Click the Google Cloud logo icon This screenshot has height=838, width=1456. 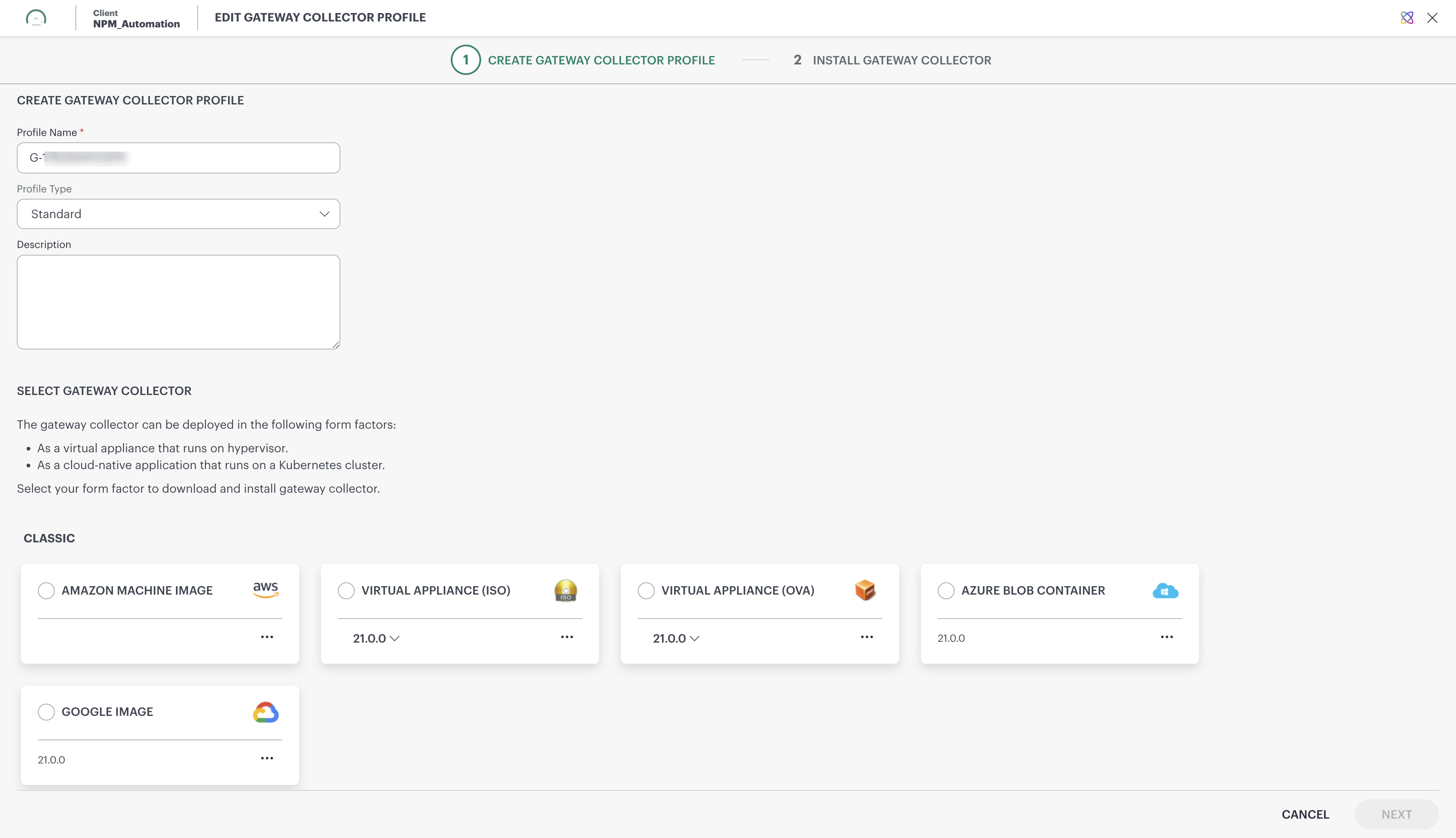(265, 712)
